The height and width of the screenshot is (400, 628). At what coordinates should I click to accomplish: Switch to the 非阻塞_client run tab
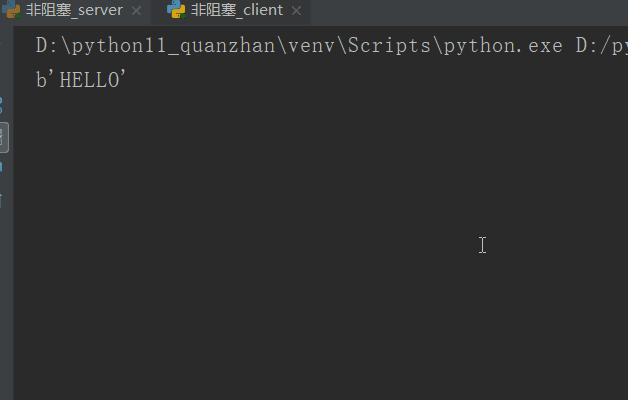(237, 10)
